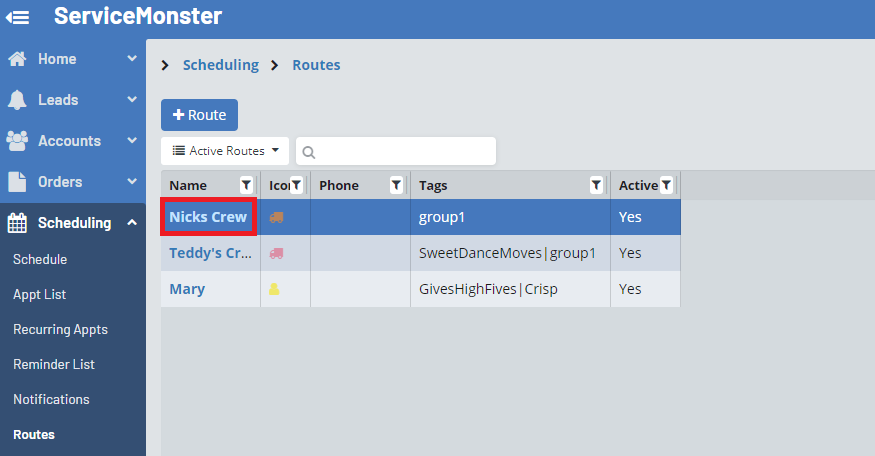Click the filter icon on Icon column
Viewport: 875px width, 456px height.
pyautogui.click(x=296, y=185)
